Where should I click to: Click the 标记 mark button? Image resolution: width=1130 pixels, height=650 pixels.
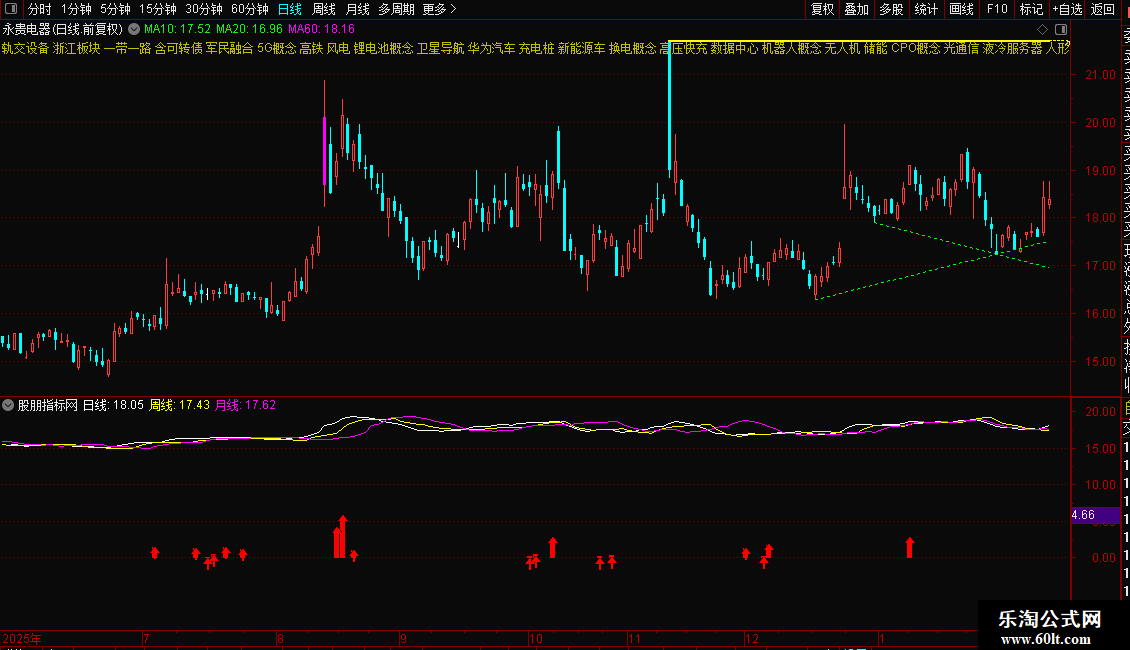click(1031, 9)
